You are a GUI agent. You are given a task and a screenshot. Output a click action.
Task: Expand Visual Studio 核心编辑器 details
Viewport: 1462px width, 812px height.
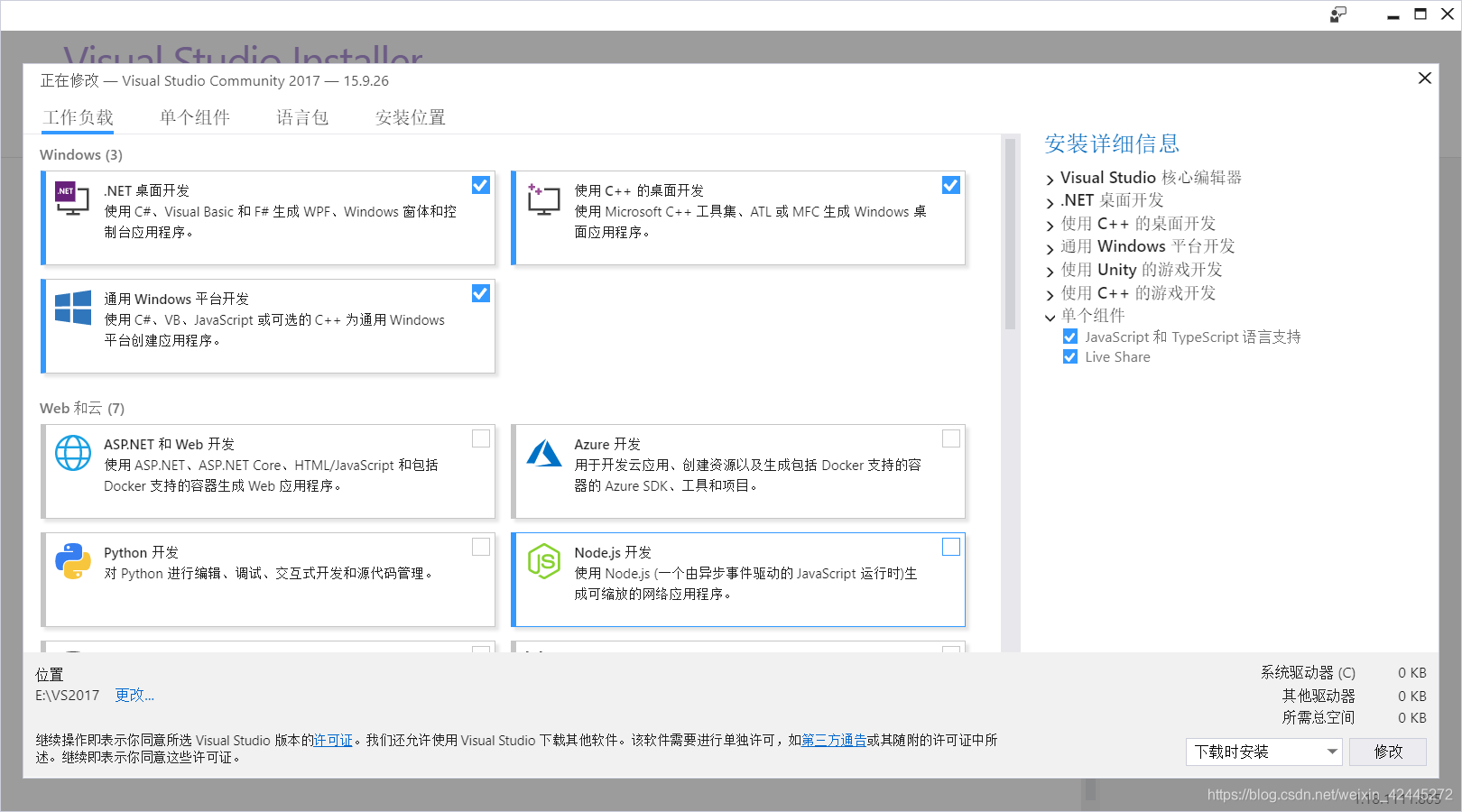(x=1050, y=180)
